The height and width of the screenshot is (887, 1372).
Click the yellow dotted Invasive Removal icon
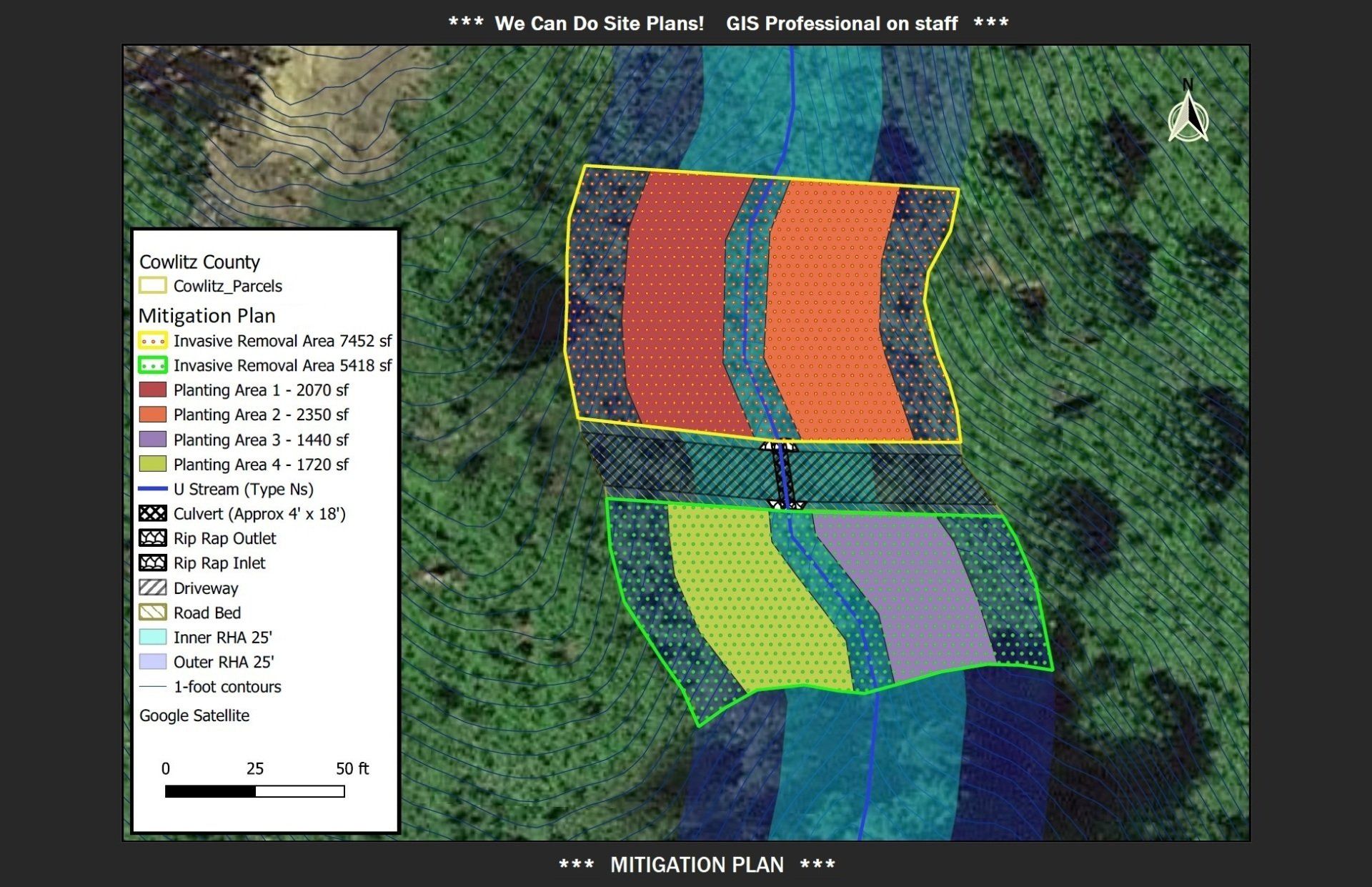(152, 341)
